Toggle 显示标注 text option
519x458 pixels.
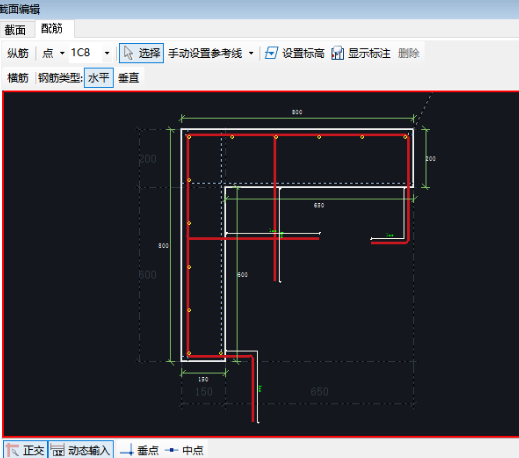coord(369,53)
